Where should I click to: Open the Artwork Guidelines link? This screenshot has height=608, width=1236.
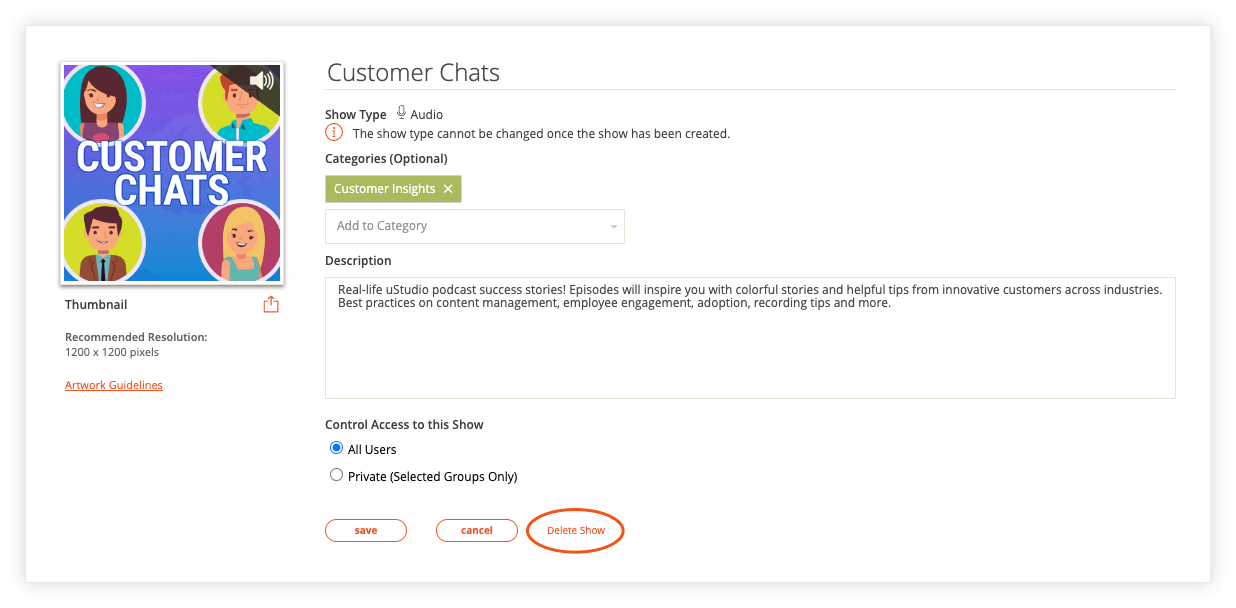114,385
